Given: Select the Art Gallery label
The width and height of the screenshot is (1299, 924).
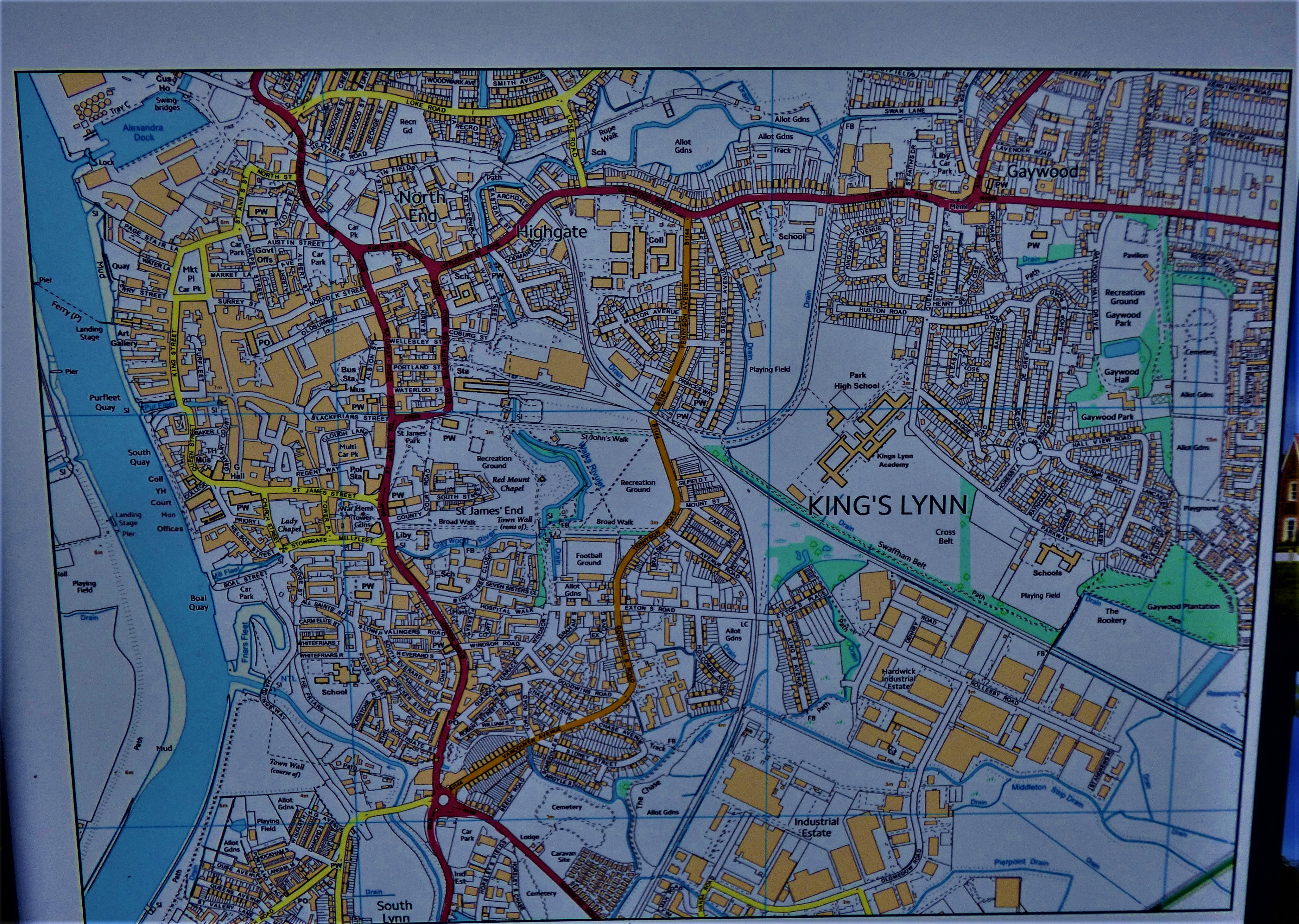Looking at the screenshot, I should (124, 338).
